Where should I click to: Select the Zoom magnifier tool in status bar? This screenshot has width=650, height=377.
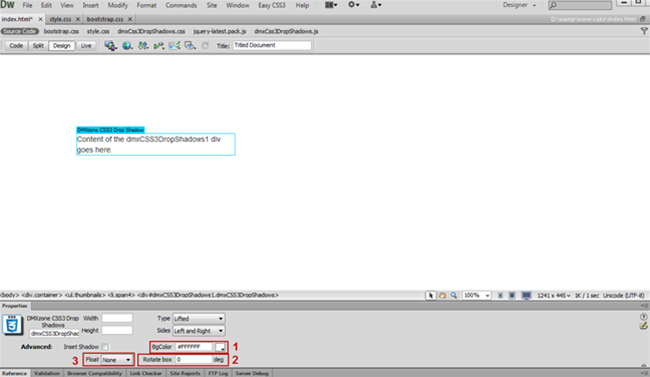(454, 295)
